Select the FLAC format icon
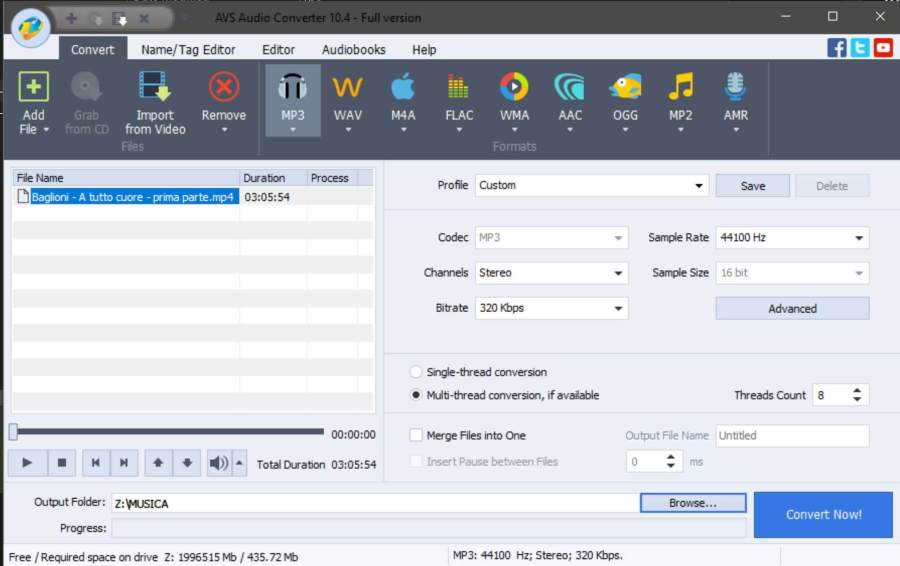 point(459,88)
